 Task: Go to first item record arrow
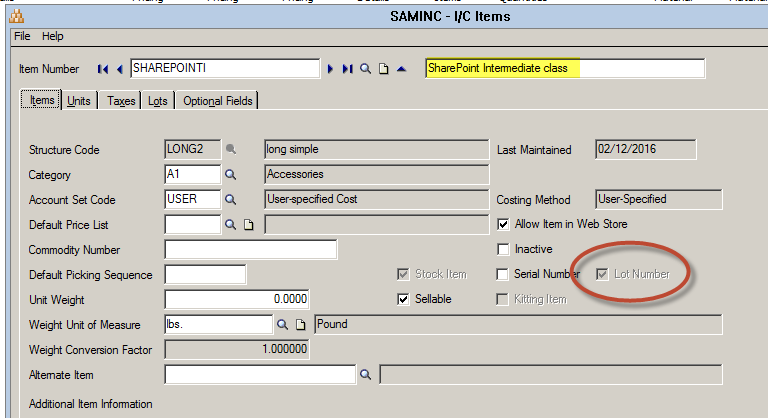pyautogui.click(x=102, y=69)
